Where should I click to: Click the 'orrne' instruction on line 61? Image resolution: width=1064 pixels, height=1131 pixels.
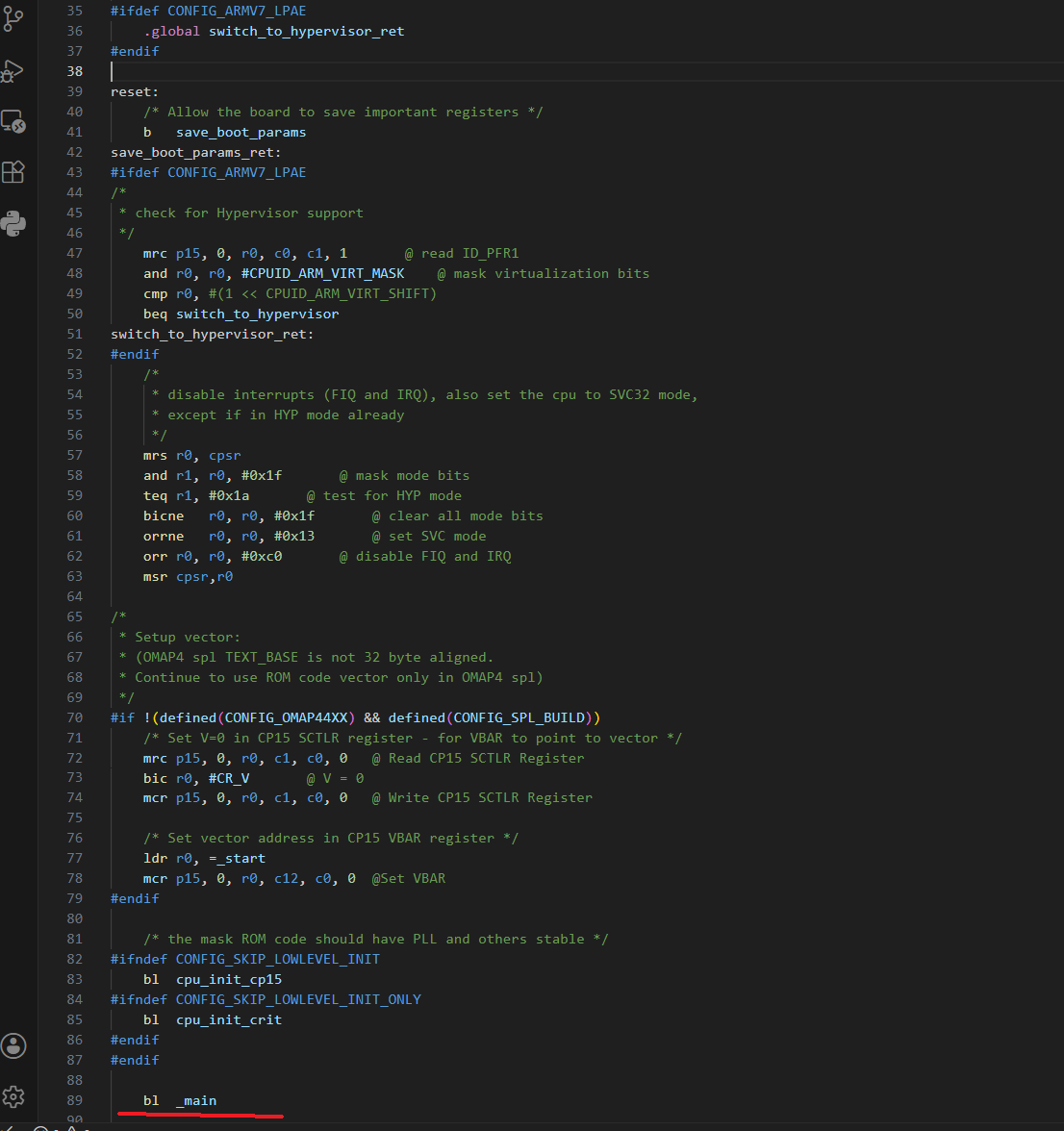click(163, 536)
